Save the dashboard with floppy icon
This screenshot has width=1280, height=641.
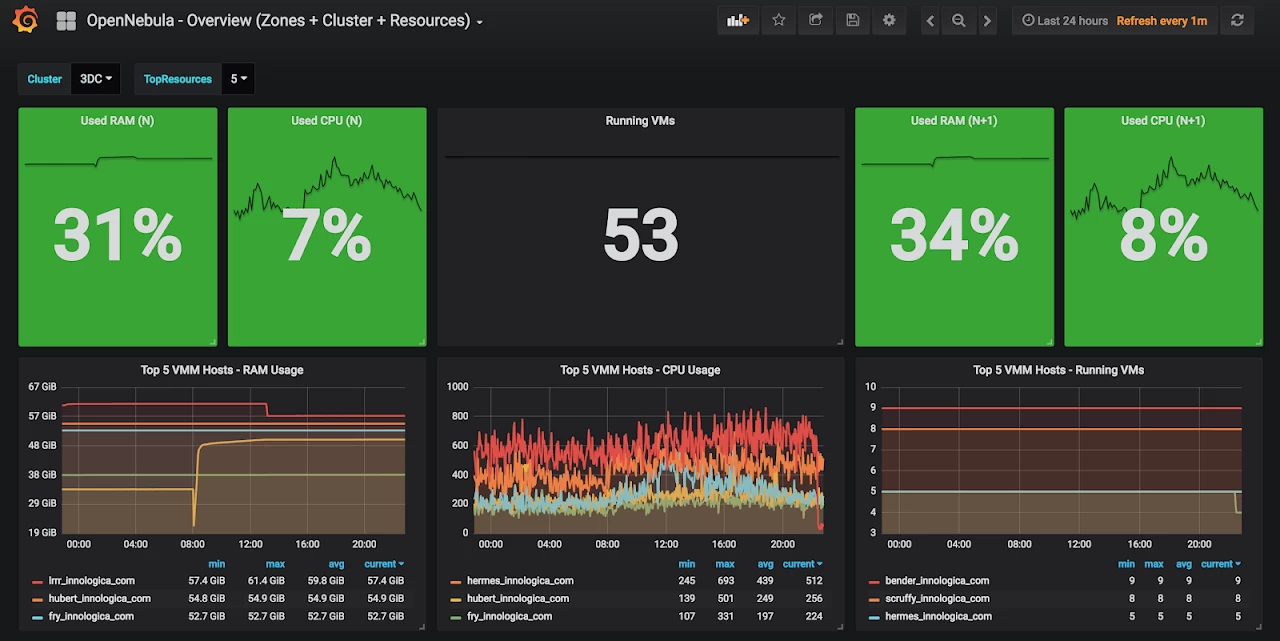[x=852, y=21]
